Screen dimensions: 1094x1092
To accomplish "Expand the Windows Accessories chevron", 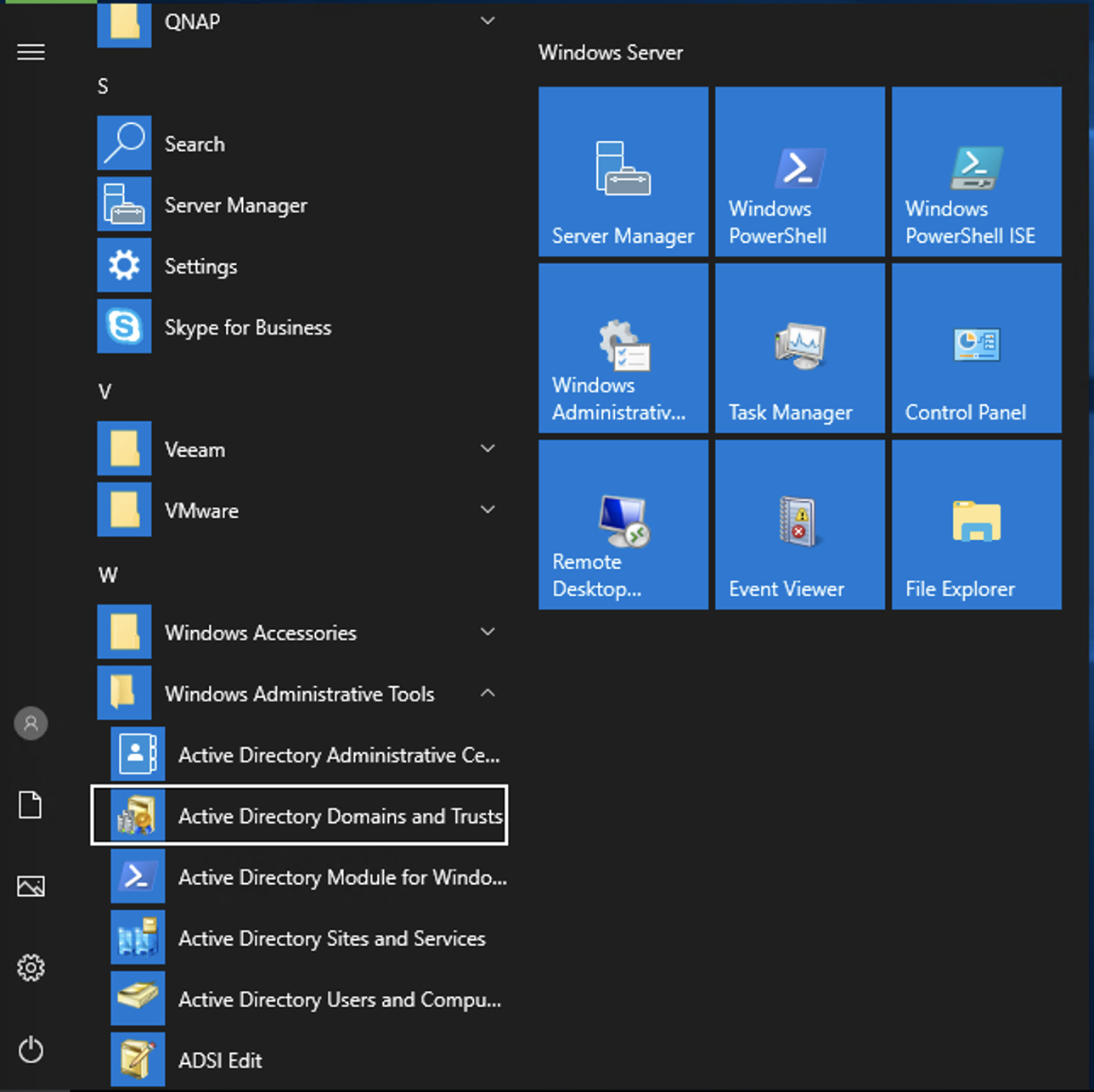I will pyautogui.click(x=488, y=632).
